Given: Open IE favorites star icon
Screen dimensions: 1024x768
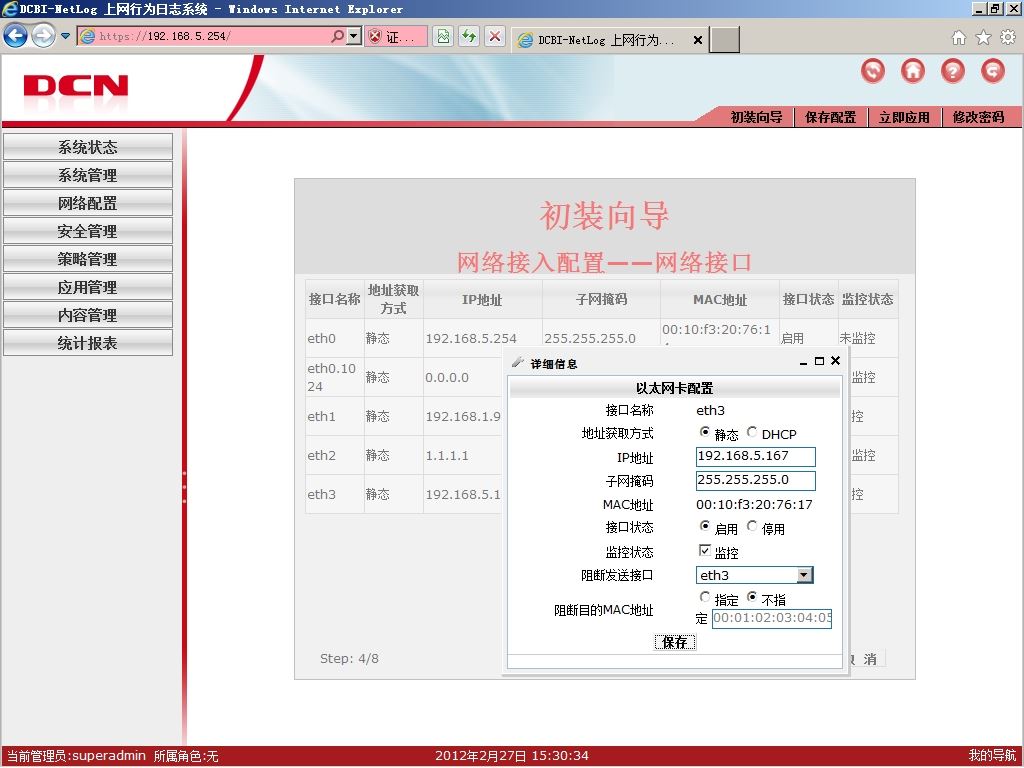Looking at the screenshot, I should 983,37.
